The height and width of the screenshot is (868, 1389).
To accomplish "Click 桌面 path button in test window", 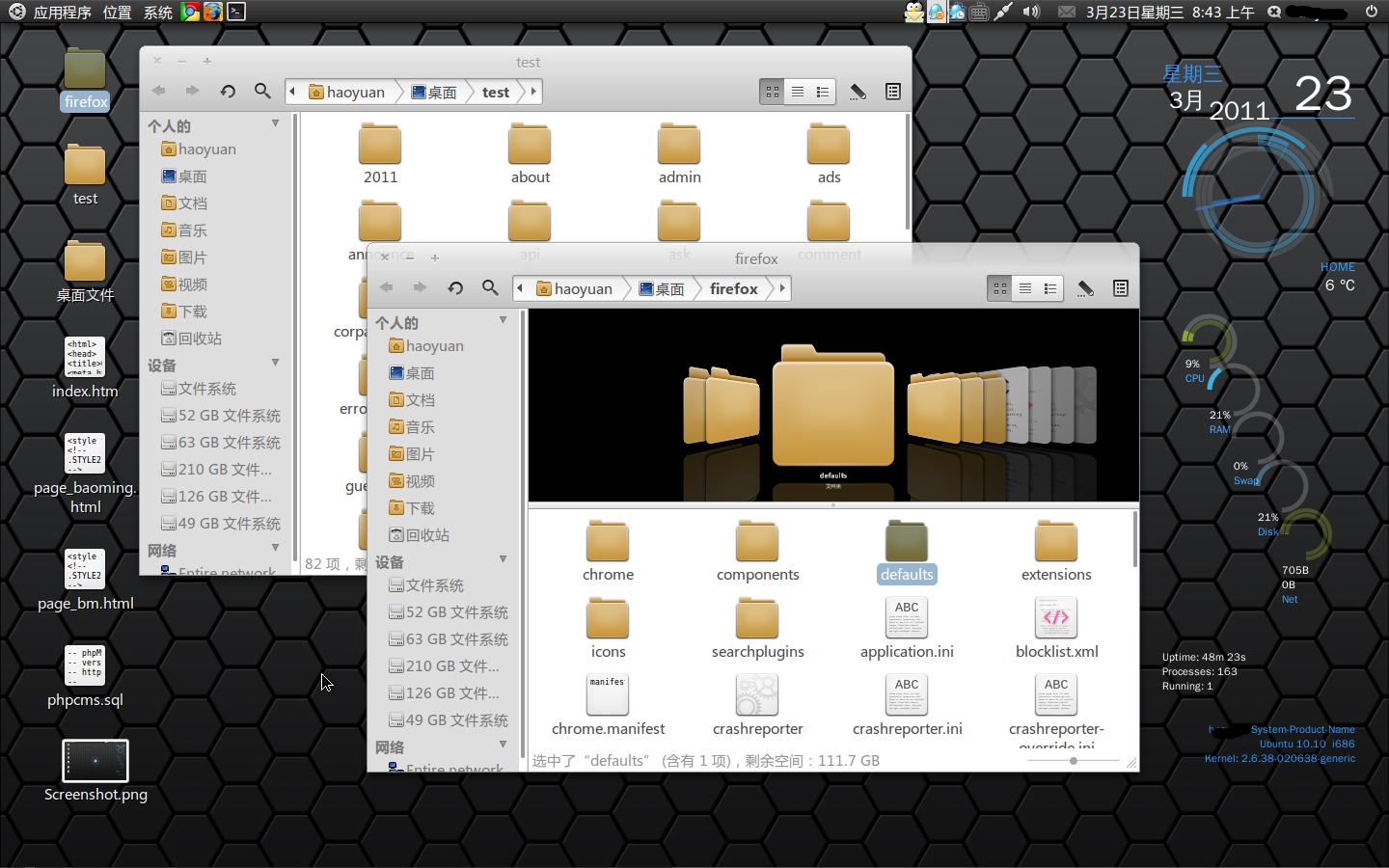I will pyautogui.click(x=434, y=92).
